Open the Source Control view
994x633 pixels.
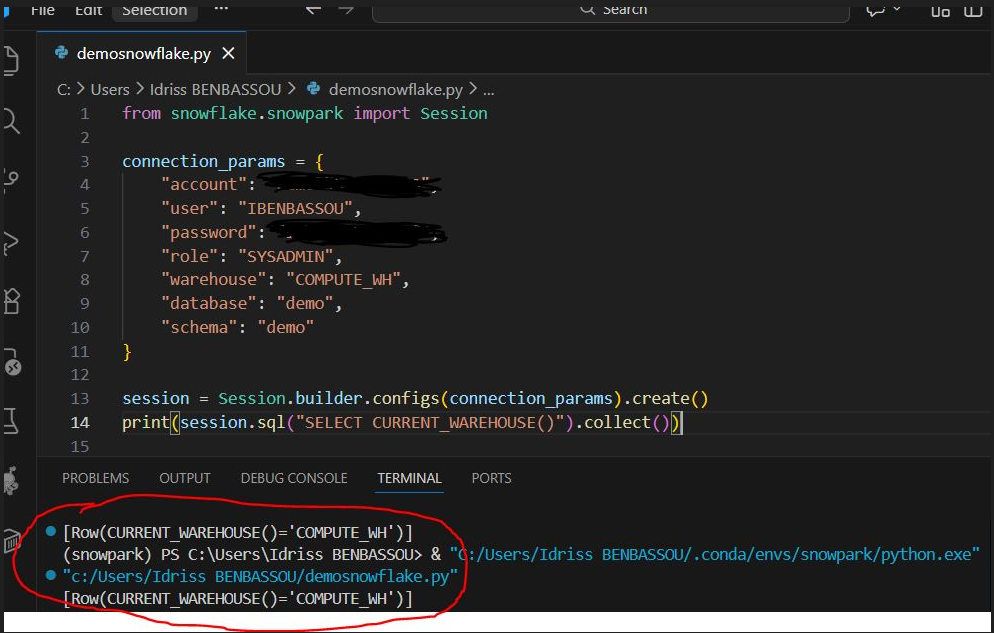[11, 181]
